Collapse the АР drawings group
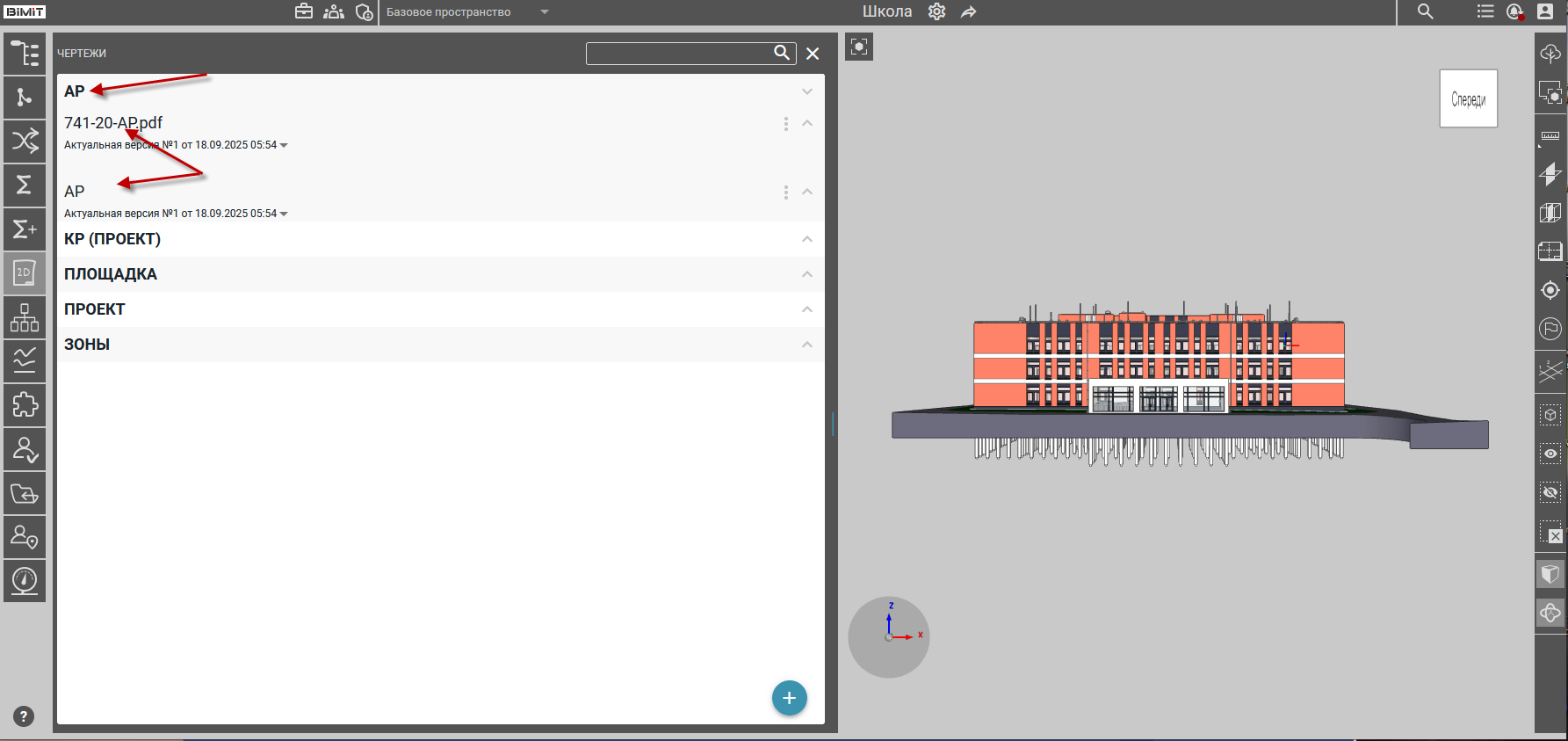 click(x=806, y=92)
